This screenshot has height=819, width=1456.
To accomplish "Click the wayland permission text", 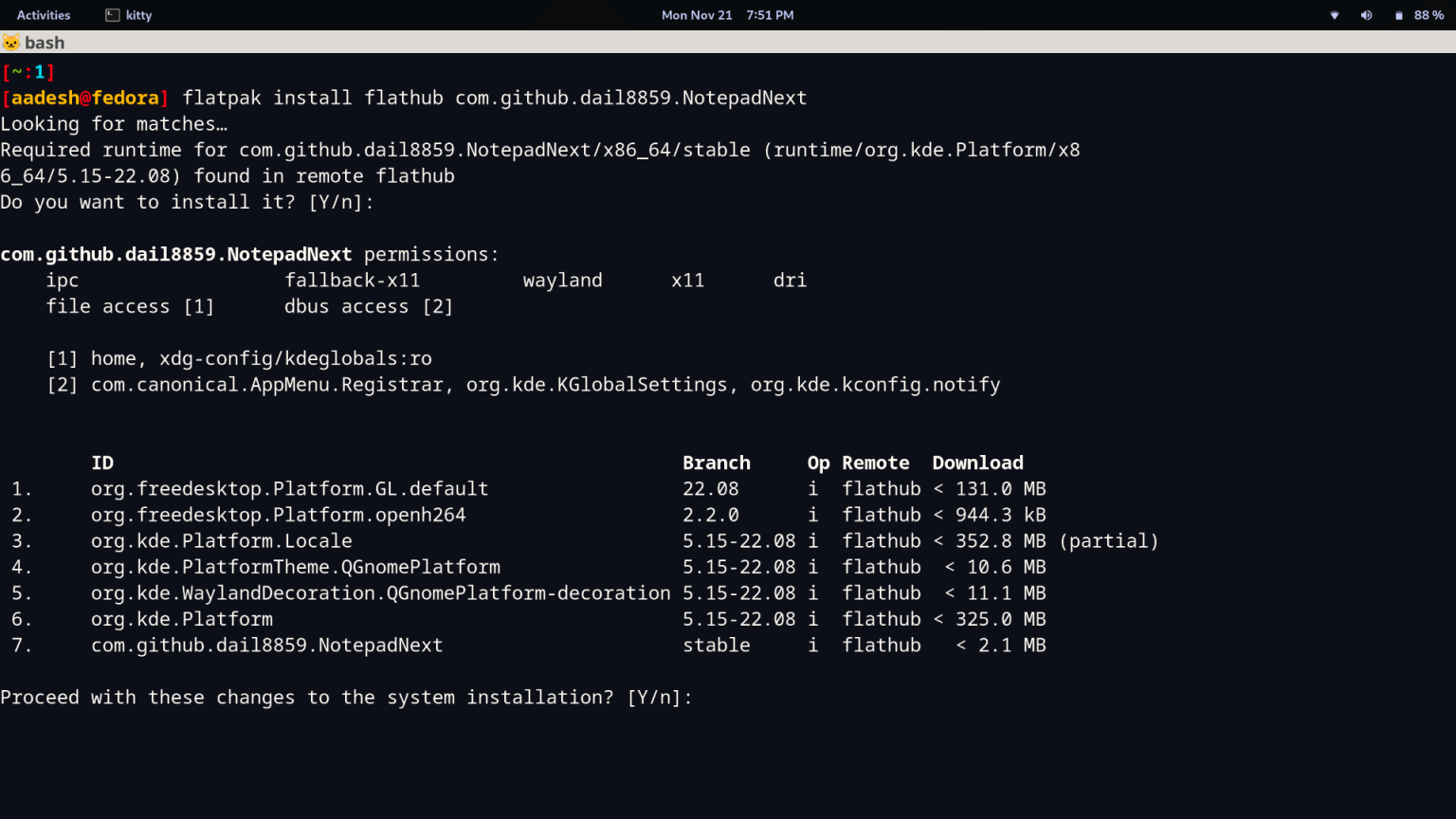I will coord(562,280).
